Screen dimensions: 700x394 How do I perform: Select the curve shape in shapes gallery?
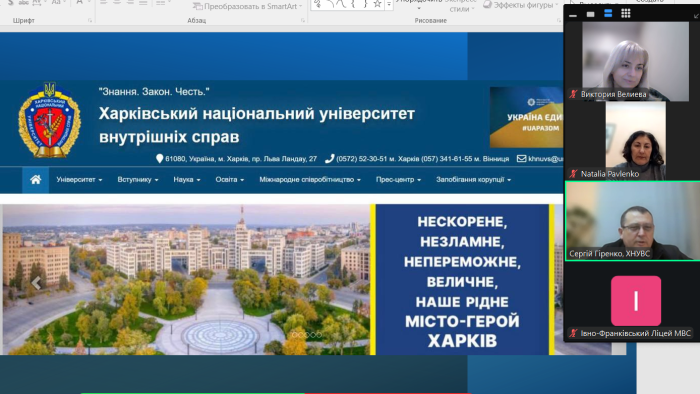point(342,4)
